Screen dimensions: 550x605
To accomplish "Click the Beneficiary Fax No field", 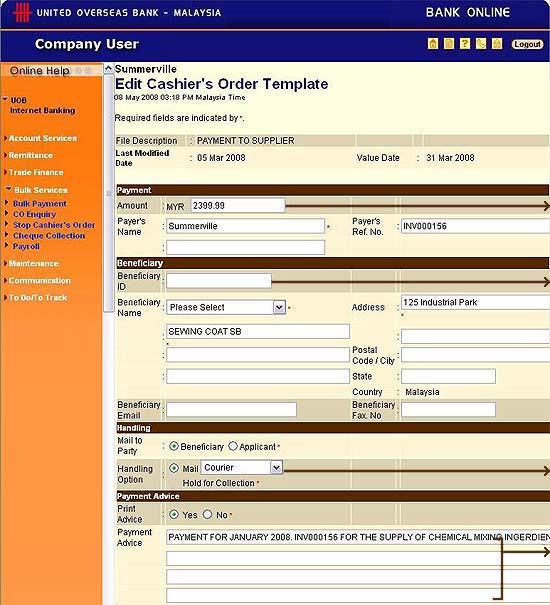I will pos(448,410).
